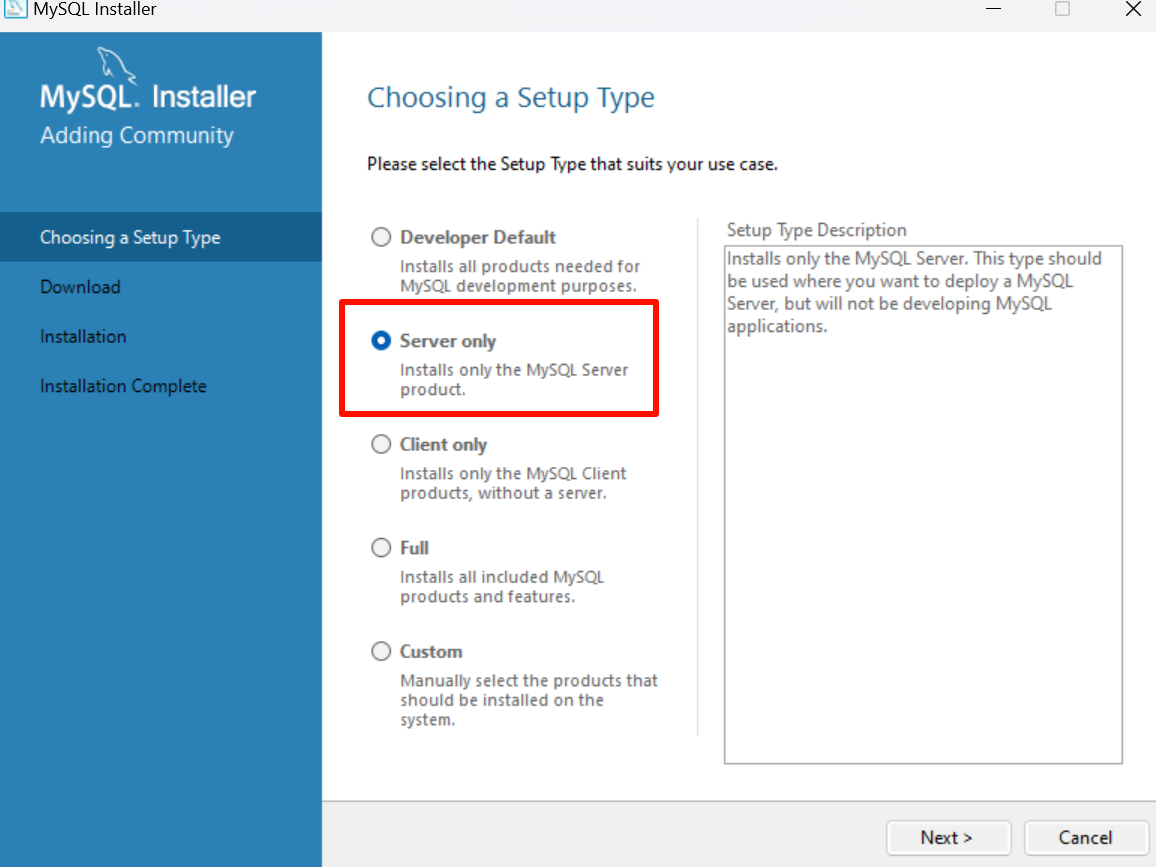
Task: Select the Full setup type
Action: click(x=381, y=548)
